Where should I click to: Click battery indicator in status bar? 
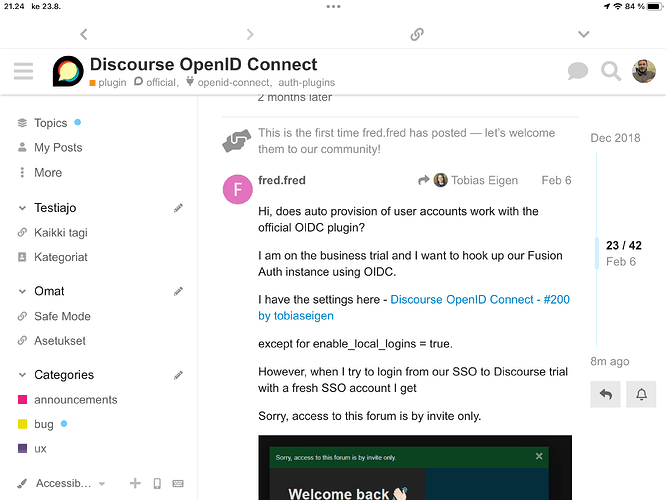pyautogui.click(x=655, y=6)
